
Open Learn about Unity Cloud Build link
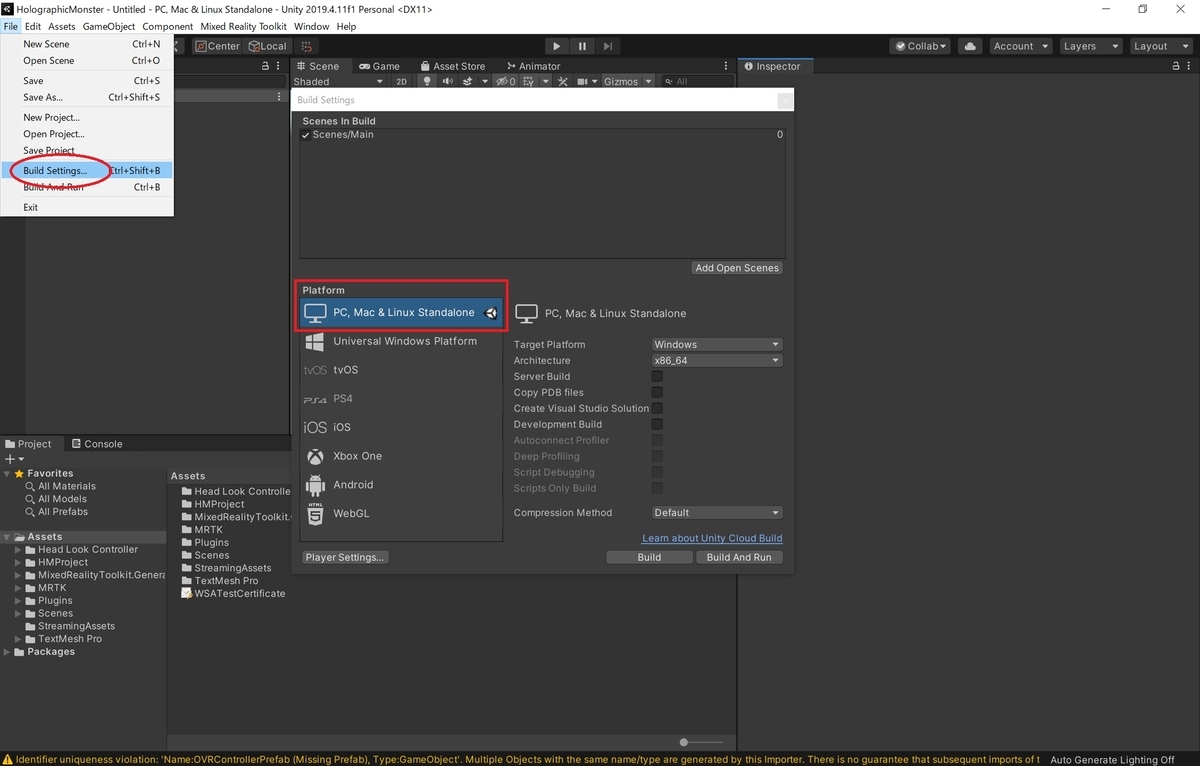click(712, 538)
